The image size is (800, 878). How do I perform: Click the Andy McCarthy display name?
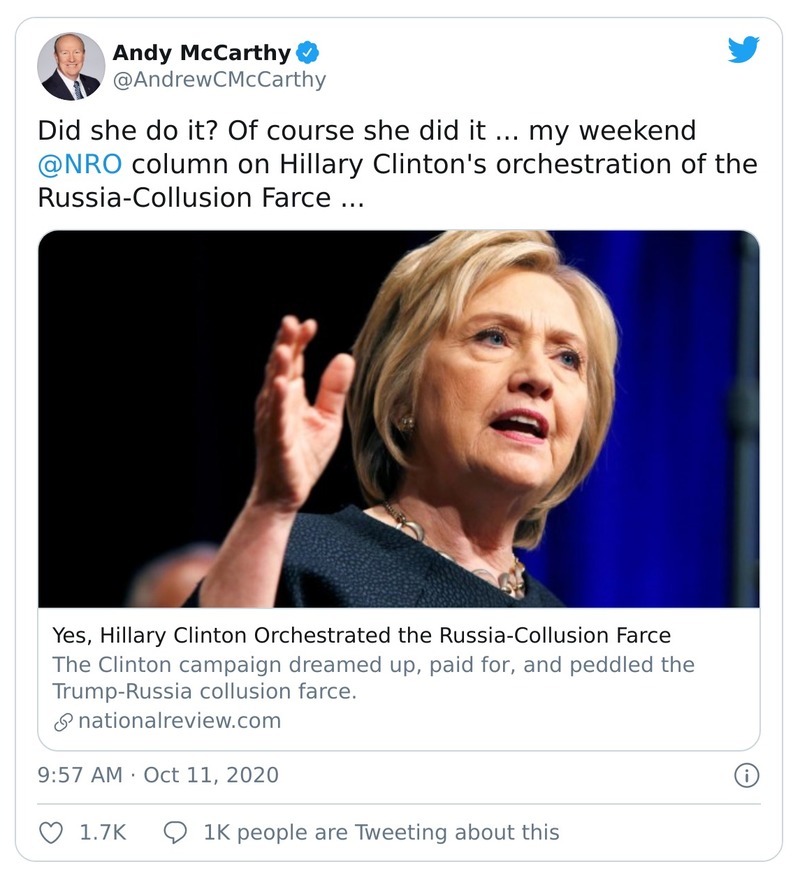[201, 52]
